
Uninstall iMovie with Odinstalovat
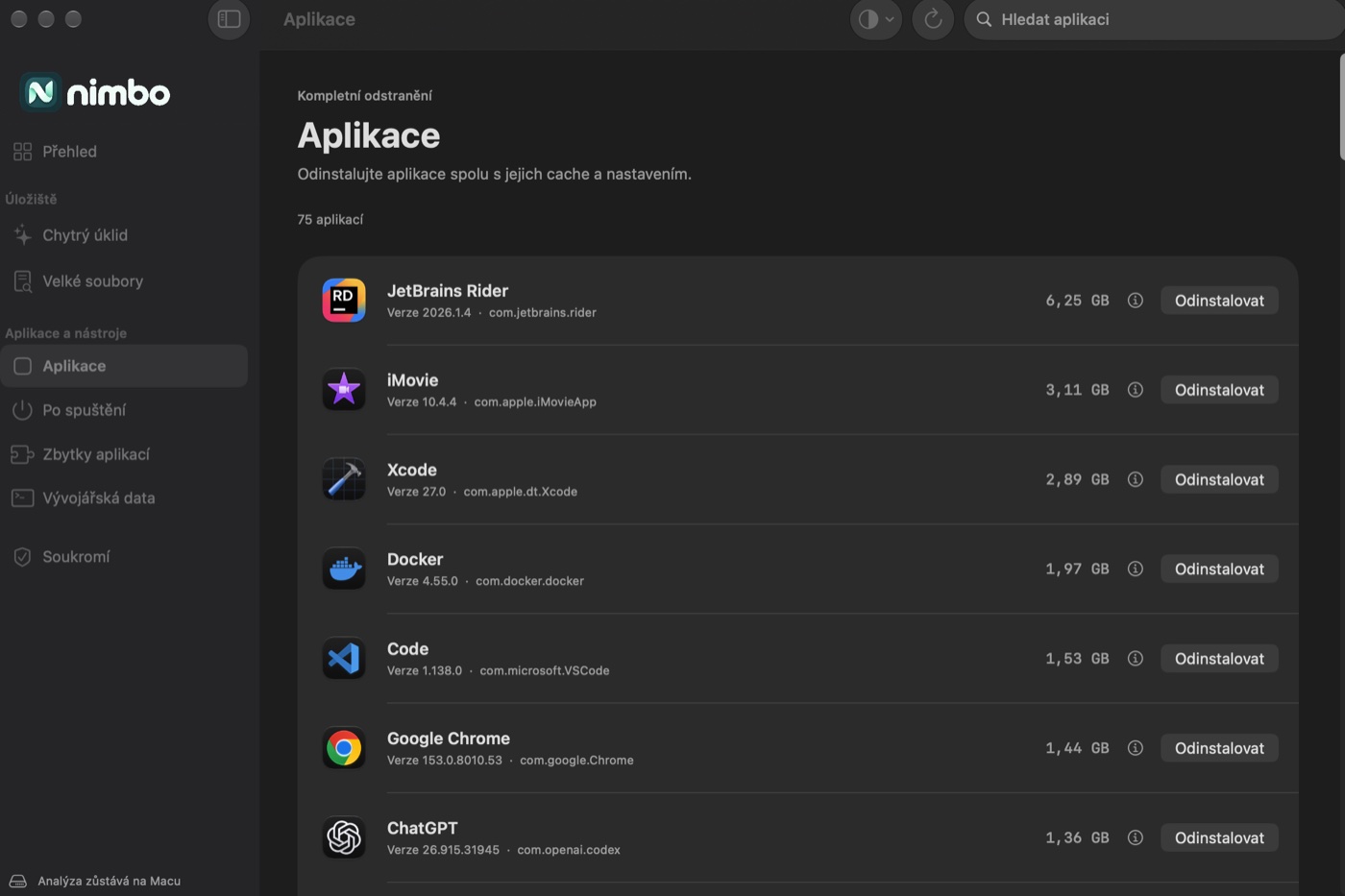coord(1219,390)
